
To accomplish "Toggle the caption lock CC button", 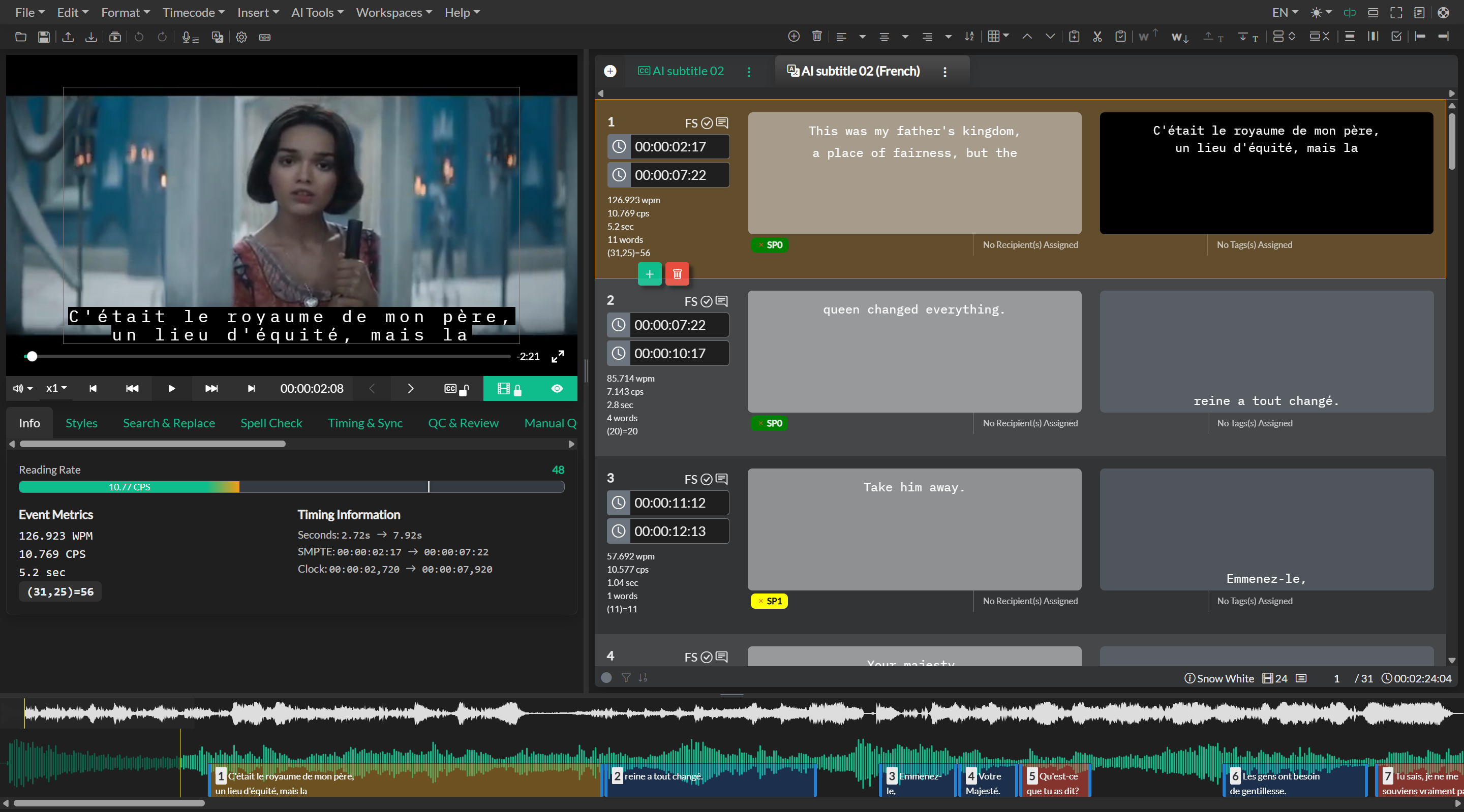I will coord(456,389).
